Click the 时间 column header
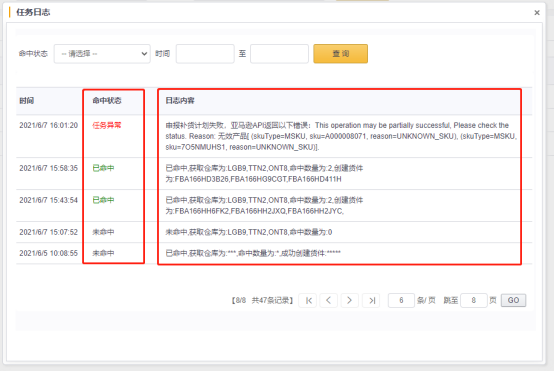Image resolution: width=554 pixels, height=372 pixels. pos(26,101)
